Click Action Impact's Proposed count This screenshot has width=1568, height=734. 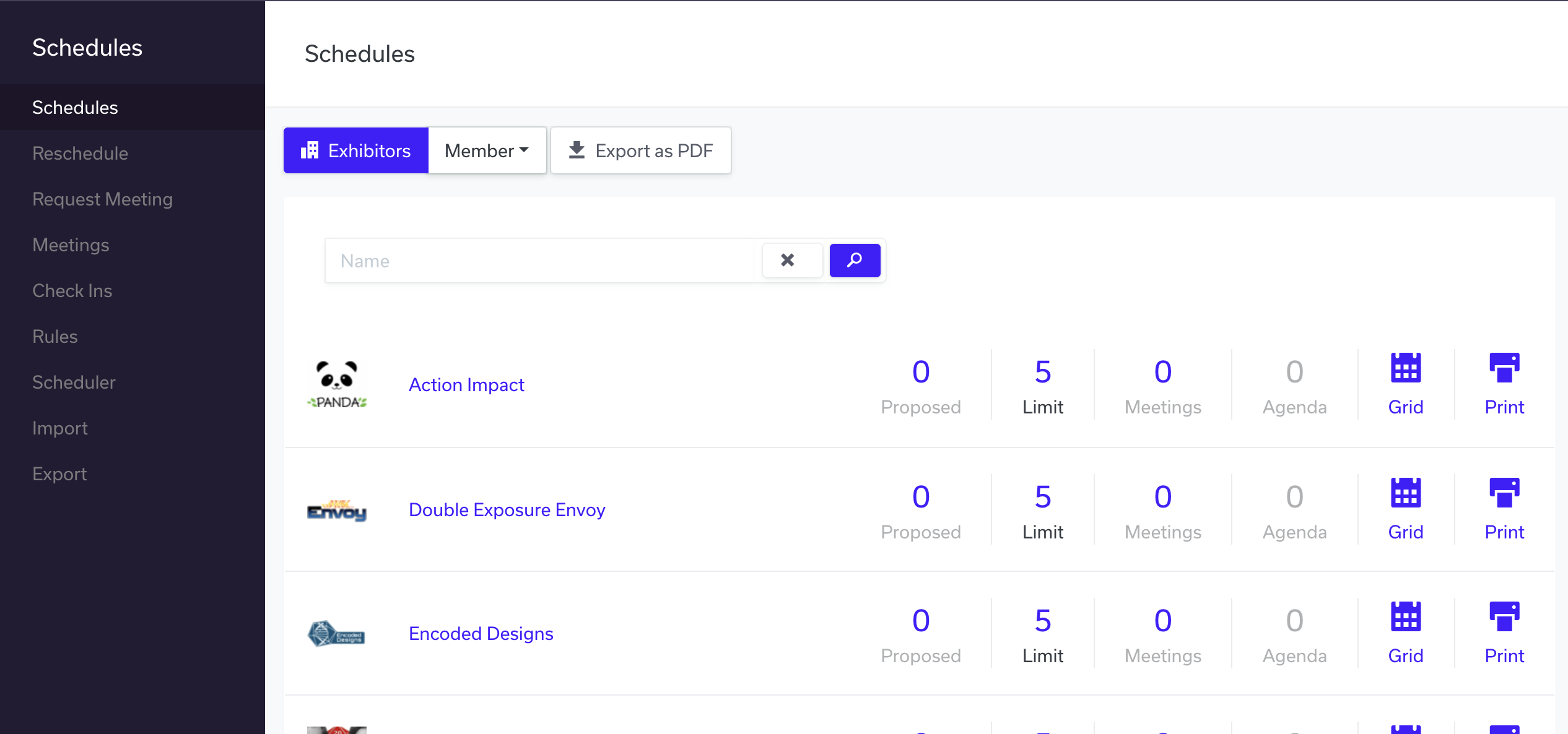pyautogui.click(x=921, y=372)
